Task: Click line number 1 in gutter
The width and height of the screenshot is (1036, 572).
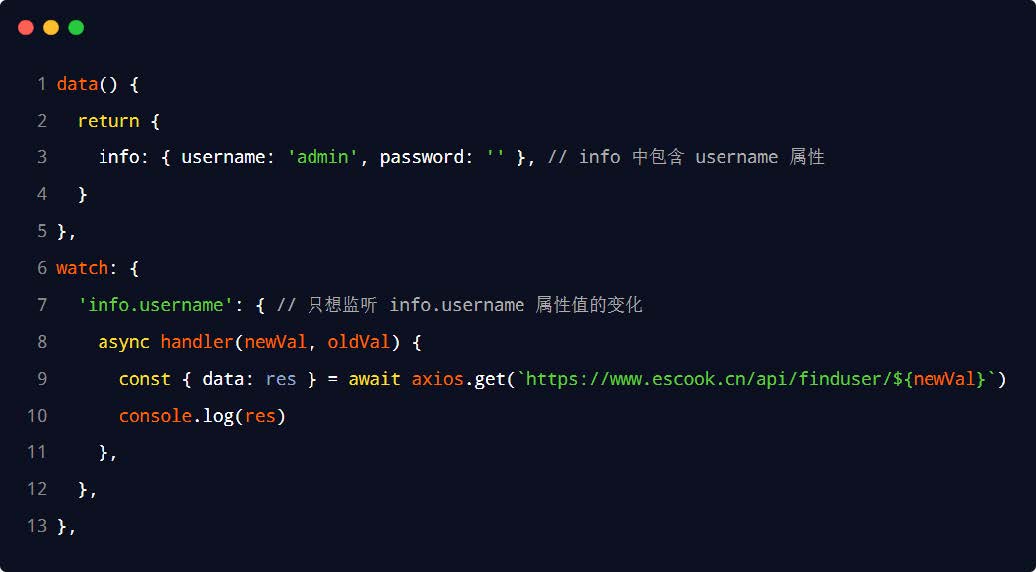Action: [x=42, y=84]
